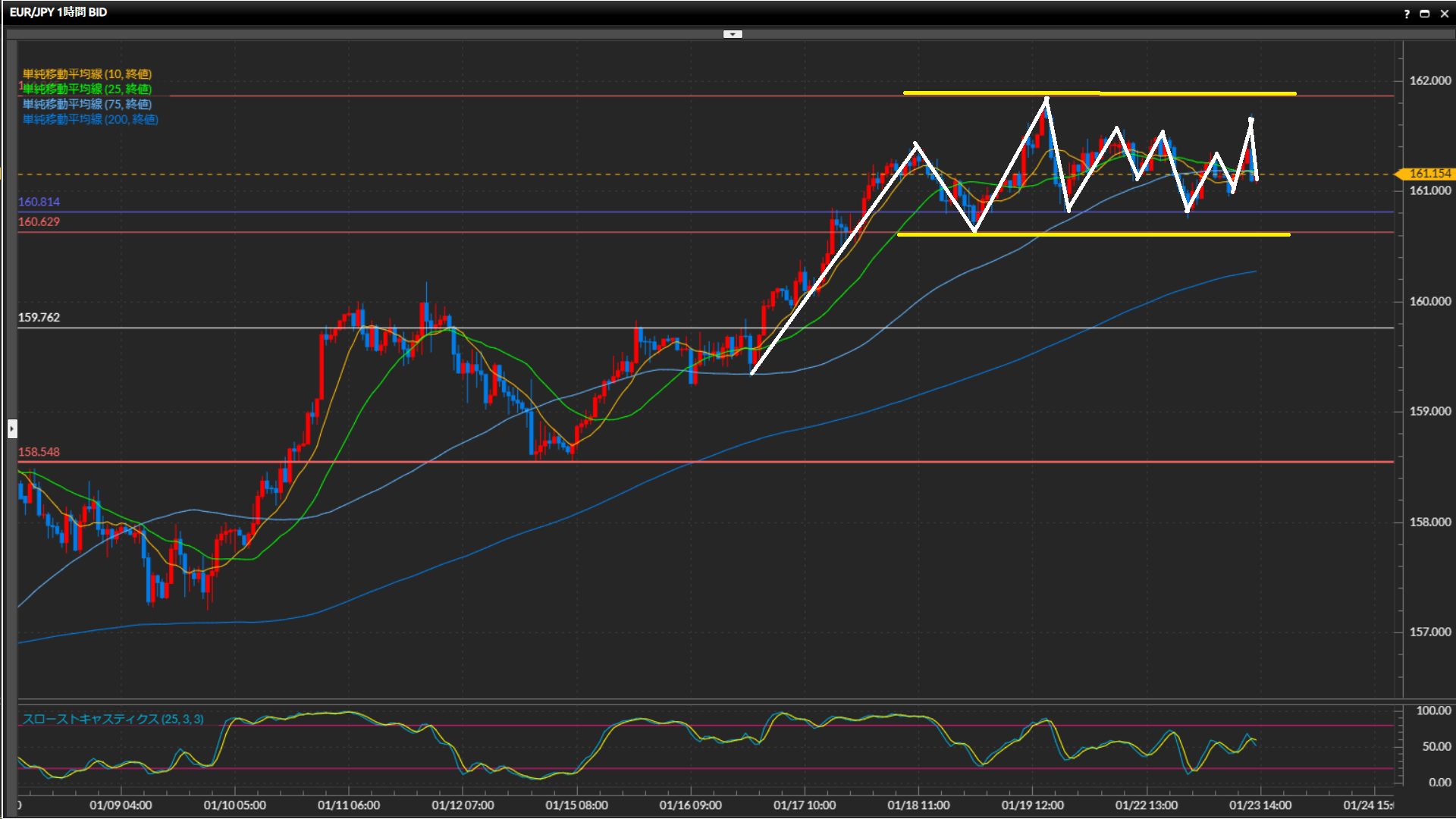Select the Slow Stochastics (25,3,3) indicator label

113,719
